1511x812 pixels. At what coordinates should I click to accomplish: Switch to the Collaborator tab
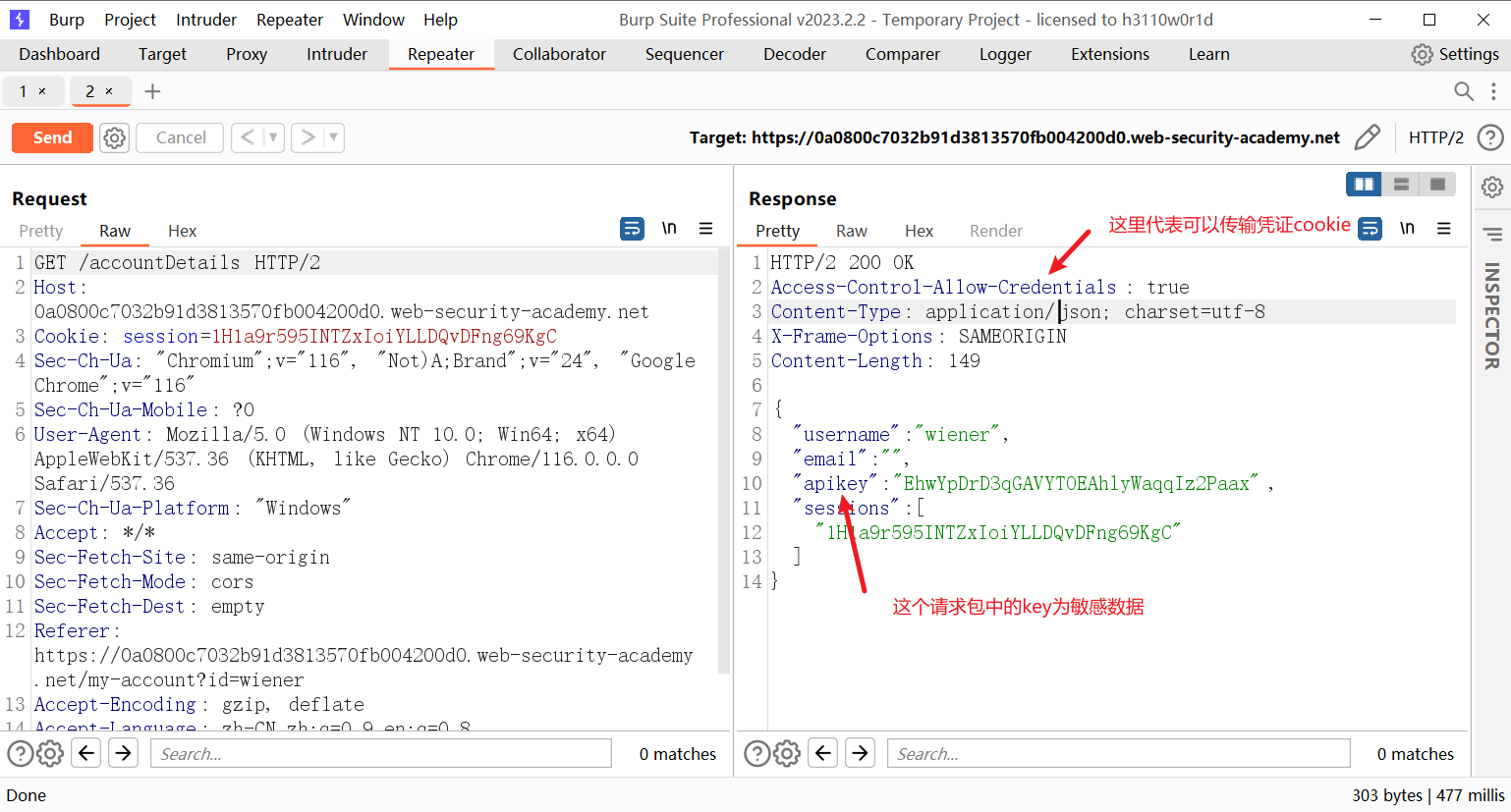pos(559,54)
